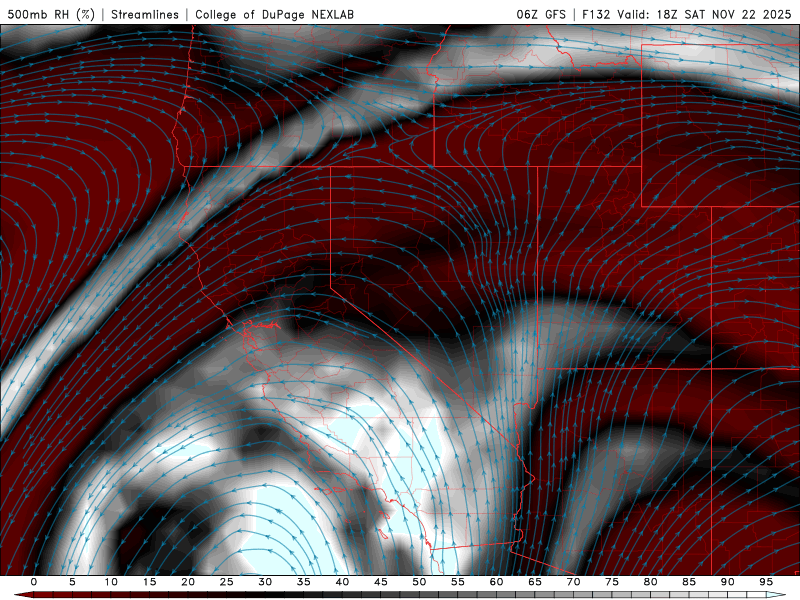The width and height of the screenshot is (800, 600).
Task: Click the colorbar label "5"
Action: (72, 582)
